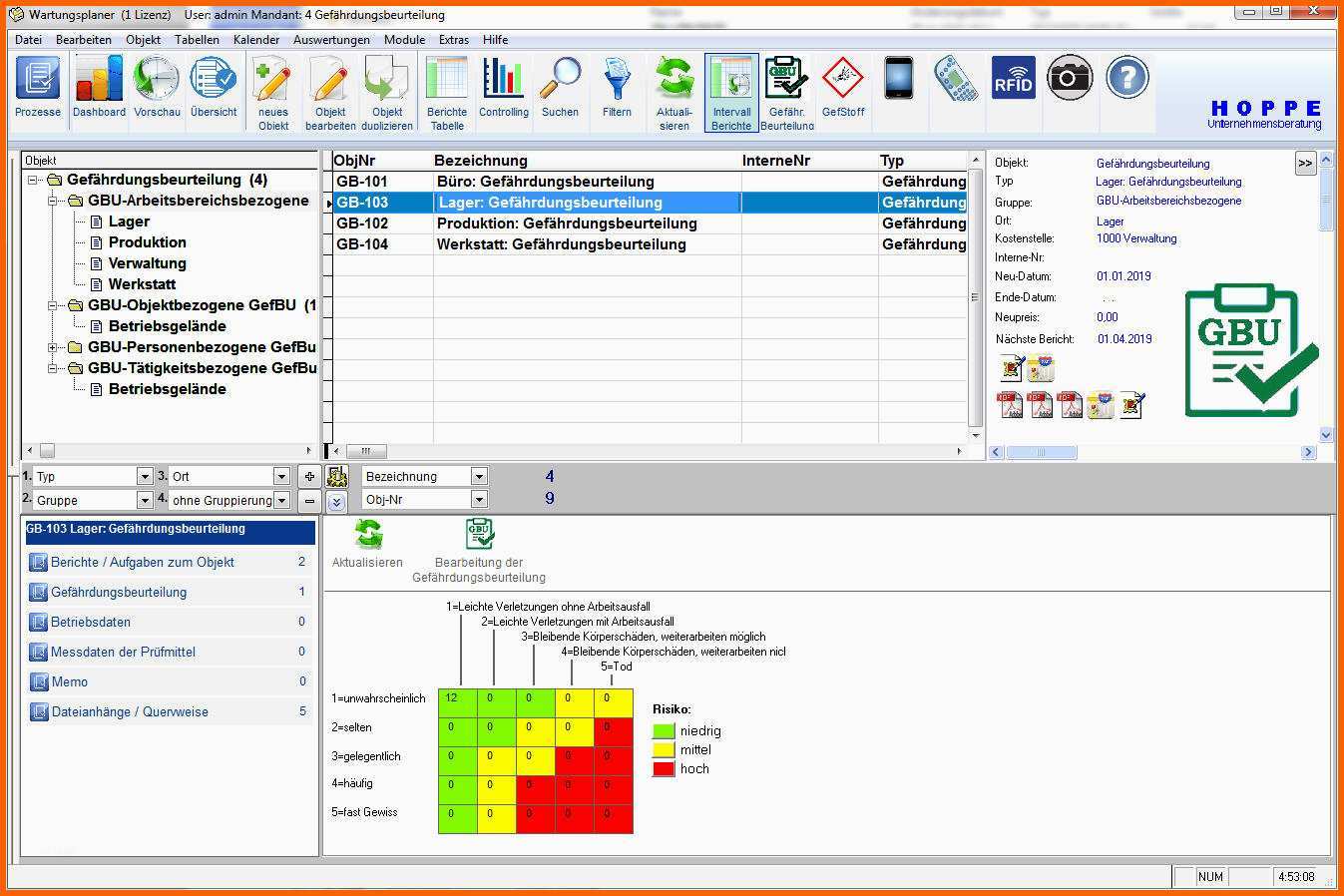Screen dimensions: 1344x896
Task: Select Berichte / Aufgaben zum Objekt link
Action: tap(143, 562)
